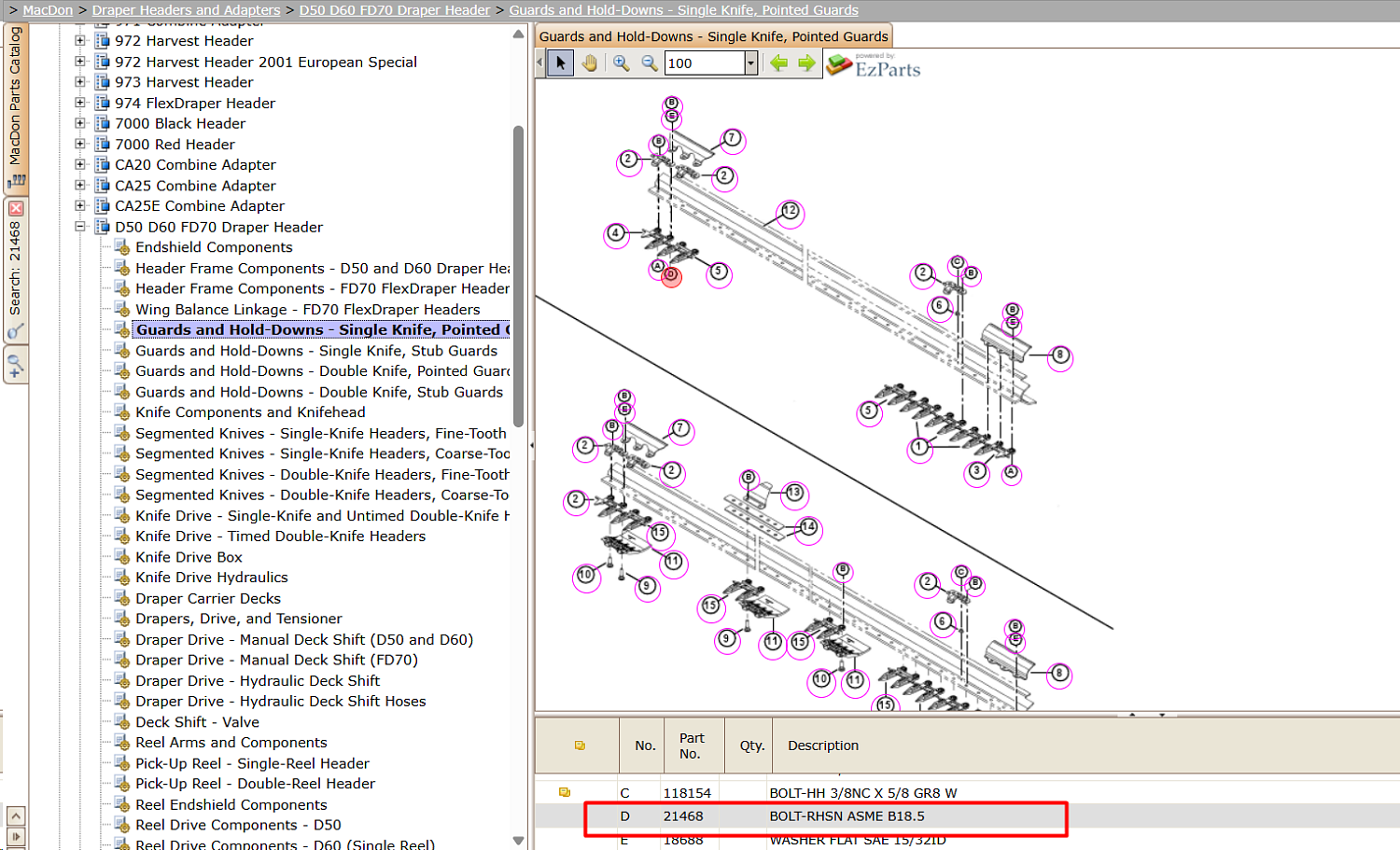Click the CA20 Combine Adapter catalog icon

(103, 165)
